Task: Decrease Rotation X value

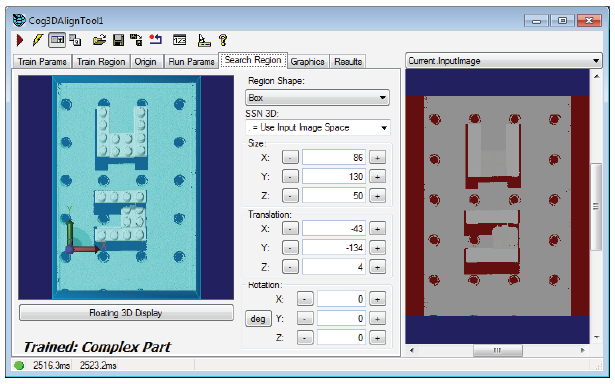Action: click(x=305, y=299)
